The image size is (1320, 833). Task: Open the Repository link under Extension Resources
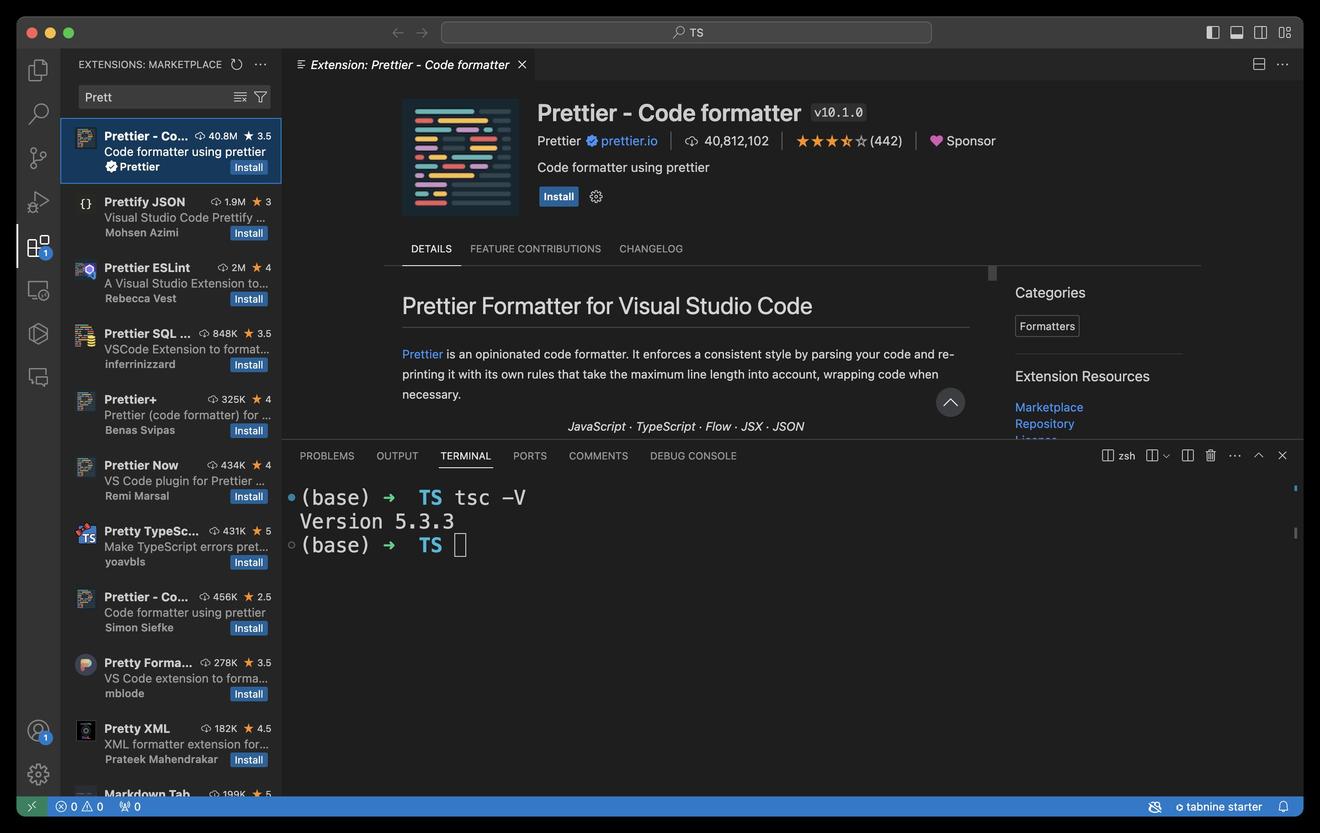(x=1044, y=424)
